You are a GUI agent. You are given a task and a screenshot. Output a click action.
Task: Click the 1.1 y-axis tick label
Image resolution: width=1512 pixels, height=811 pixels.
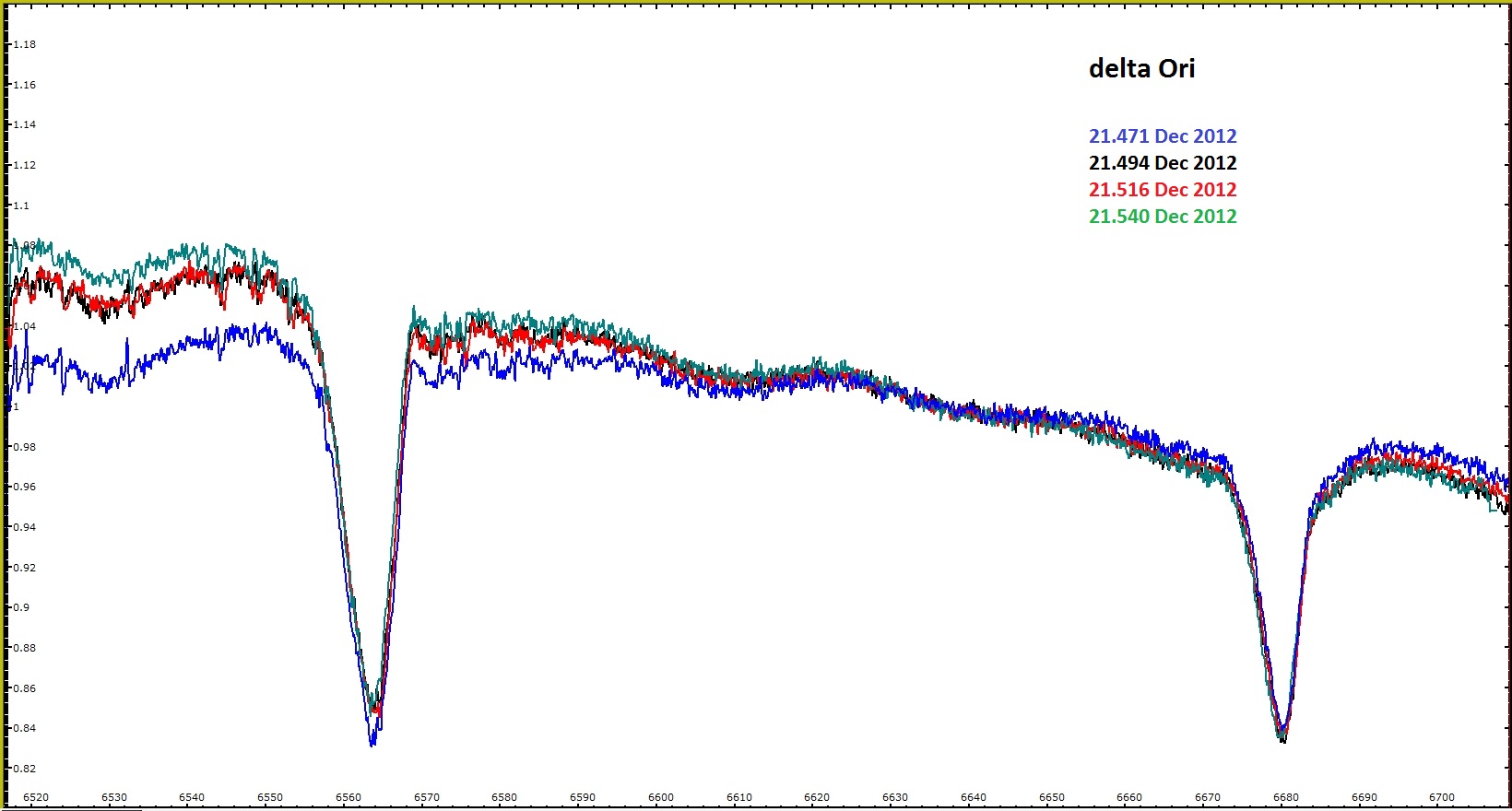[x=21, y=206]
